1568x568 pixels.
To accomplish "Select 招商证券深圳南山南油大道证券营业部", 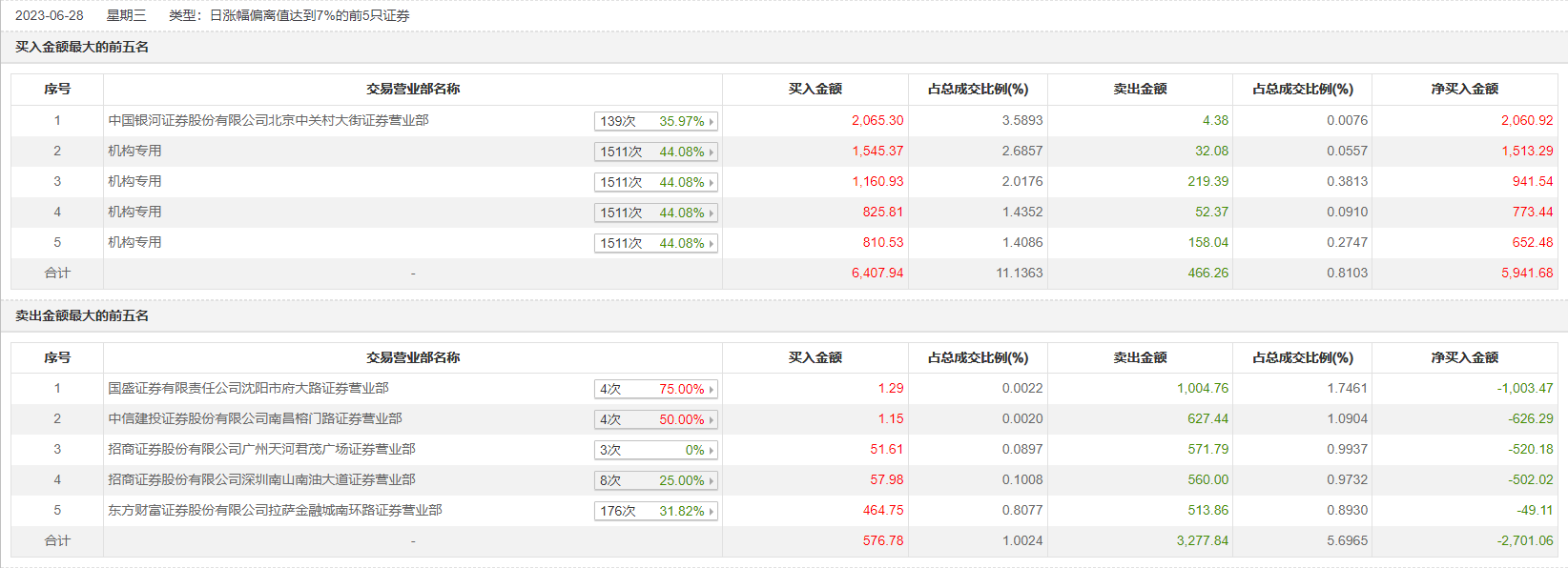I will [261, 479].
